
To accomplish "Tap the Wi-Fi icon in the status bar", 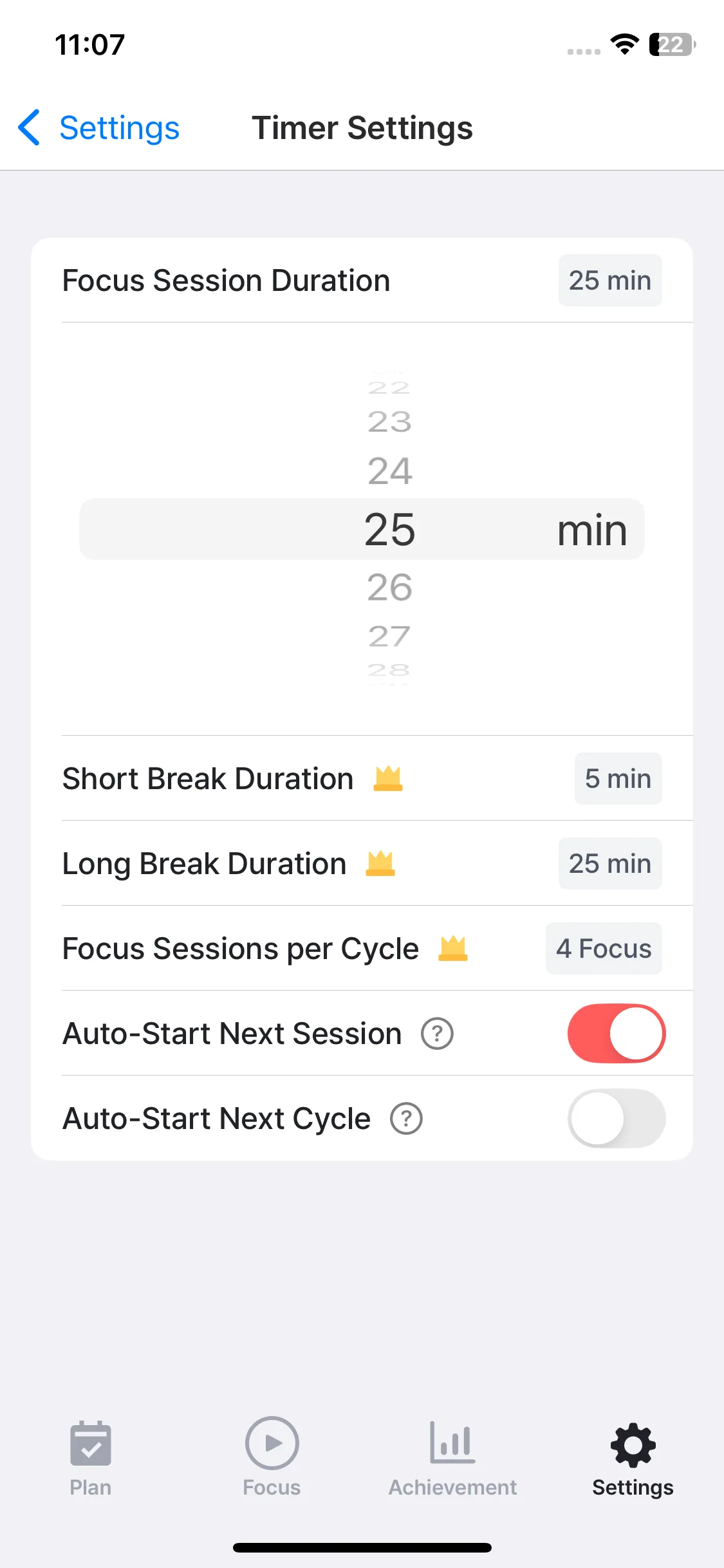I will tap(624, 44).
